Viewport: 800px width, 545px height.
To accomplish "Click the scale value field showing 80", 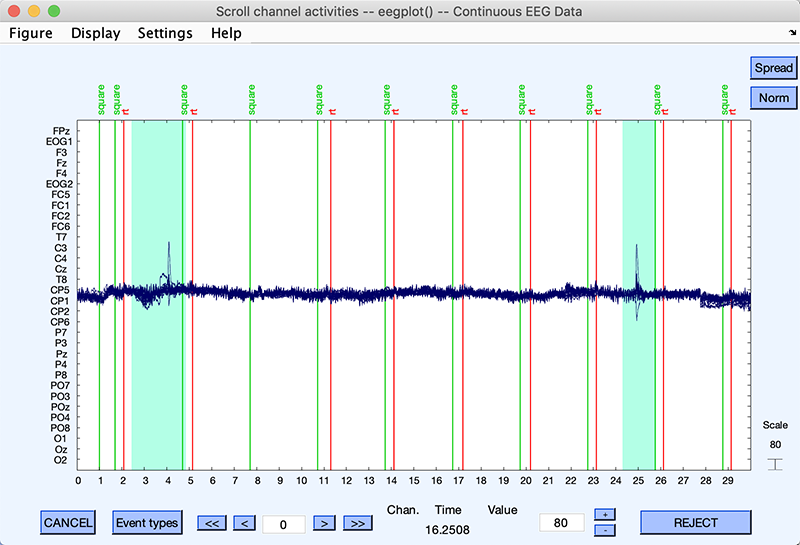I will point(561,522).
